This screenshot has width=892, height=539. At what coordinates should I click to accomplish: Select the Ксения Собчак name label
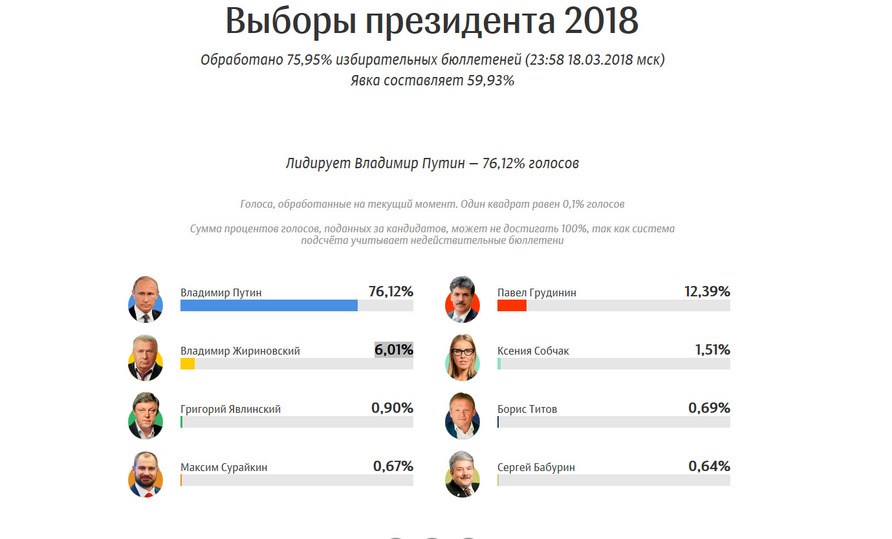point(533,351)
